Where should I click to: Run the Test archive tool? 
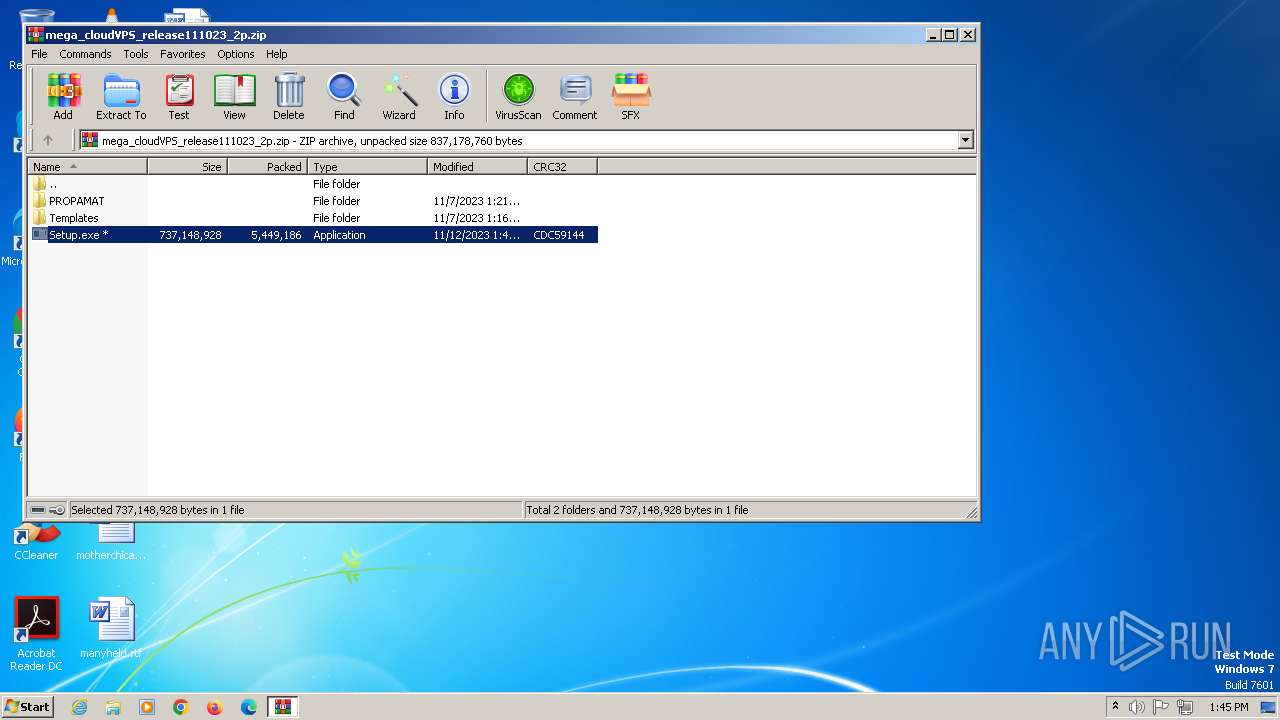coord(179,97)
